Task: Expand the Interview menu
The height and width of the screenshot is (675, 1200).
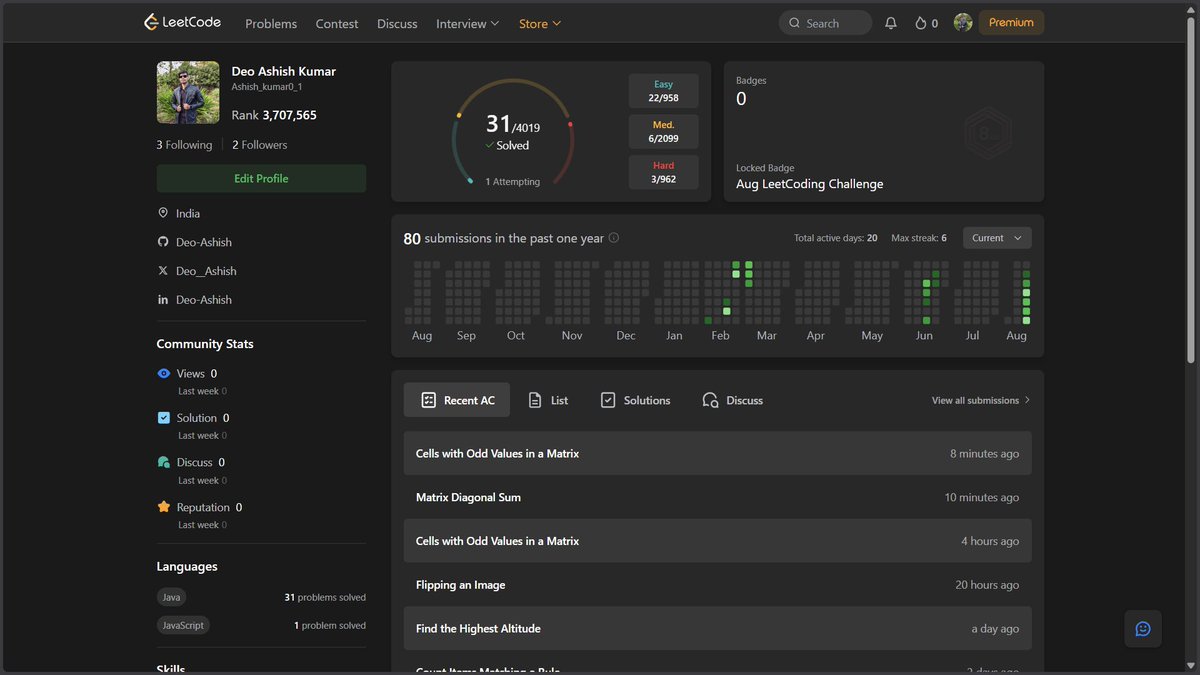Action: click(x=467, y=23)
